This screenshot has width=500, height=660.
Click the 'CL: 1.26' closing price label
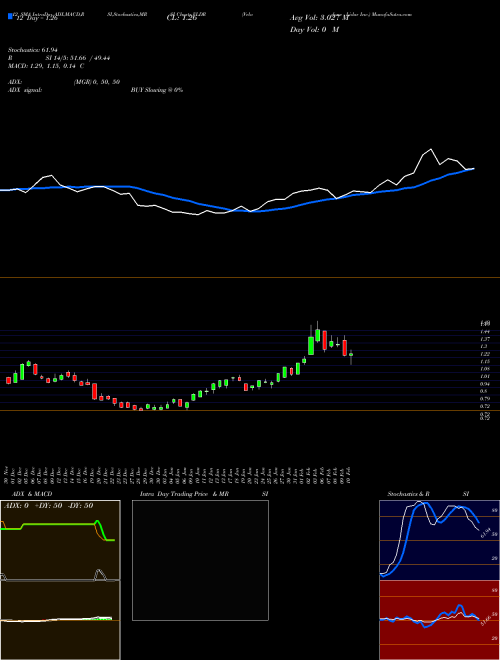181,18
